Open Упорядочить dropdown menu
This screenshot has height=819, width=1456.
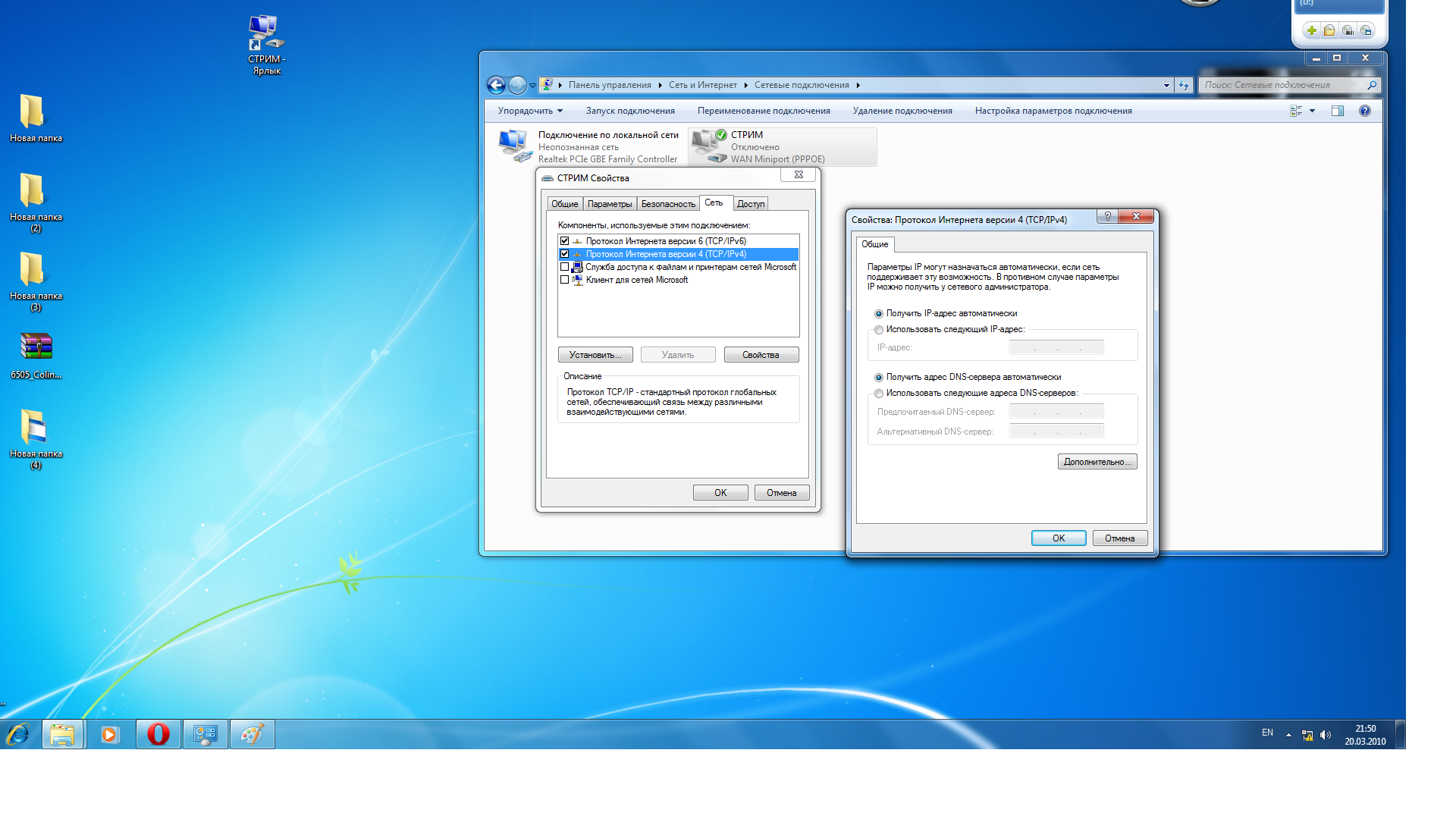[x=530, y=111]
